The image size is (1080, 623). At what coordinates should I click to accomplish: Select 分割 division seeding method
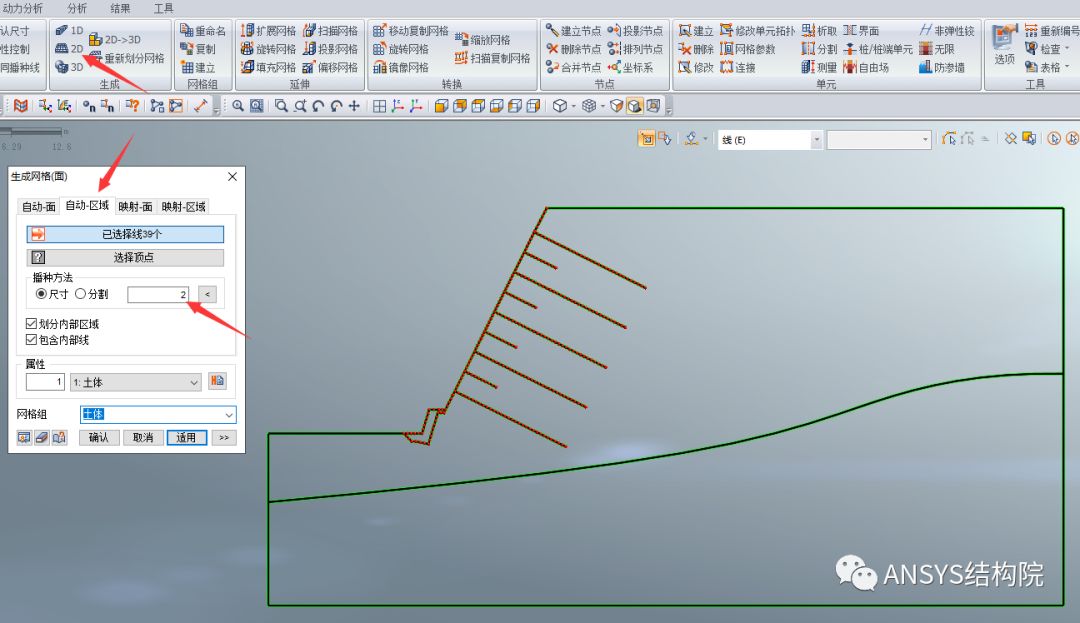[x=91, y=294]
